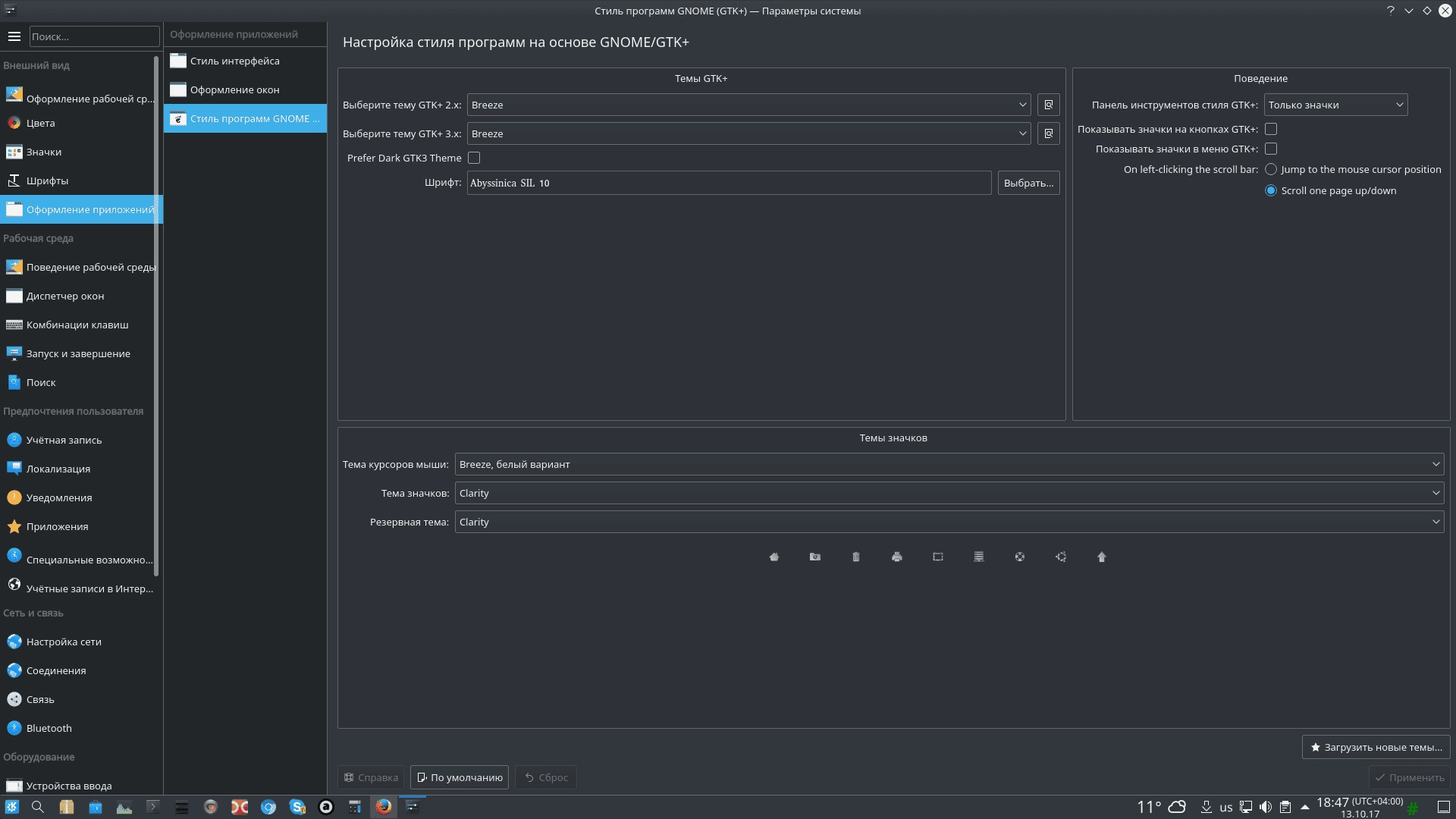
Task: Open Специальные возможности settings
Action: click(x=81, y=558)
